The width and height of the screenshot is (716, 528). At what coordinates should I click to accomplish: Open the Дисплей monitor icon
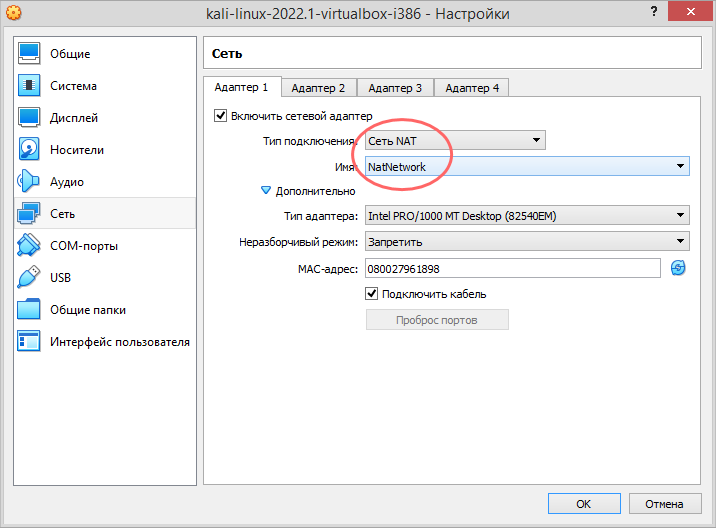pyautogui.click(x=29, y=117)
